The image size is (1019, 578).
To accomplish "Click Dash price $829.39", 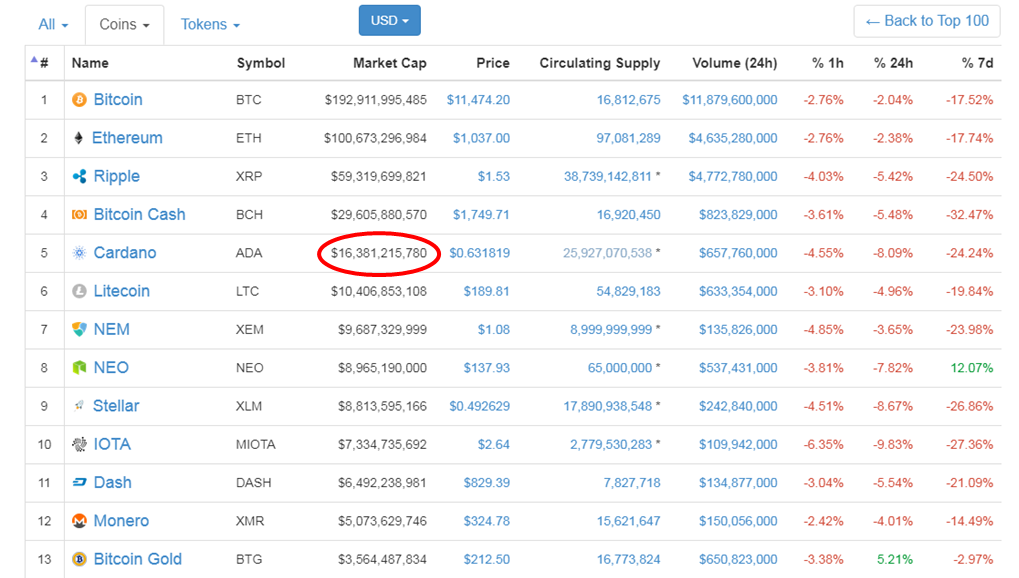I will coord(487,482).
